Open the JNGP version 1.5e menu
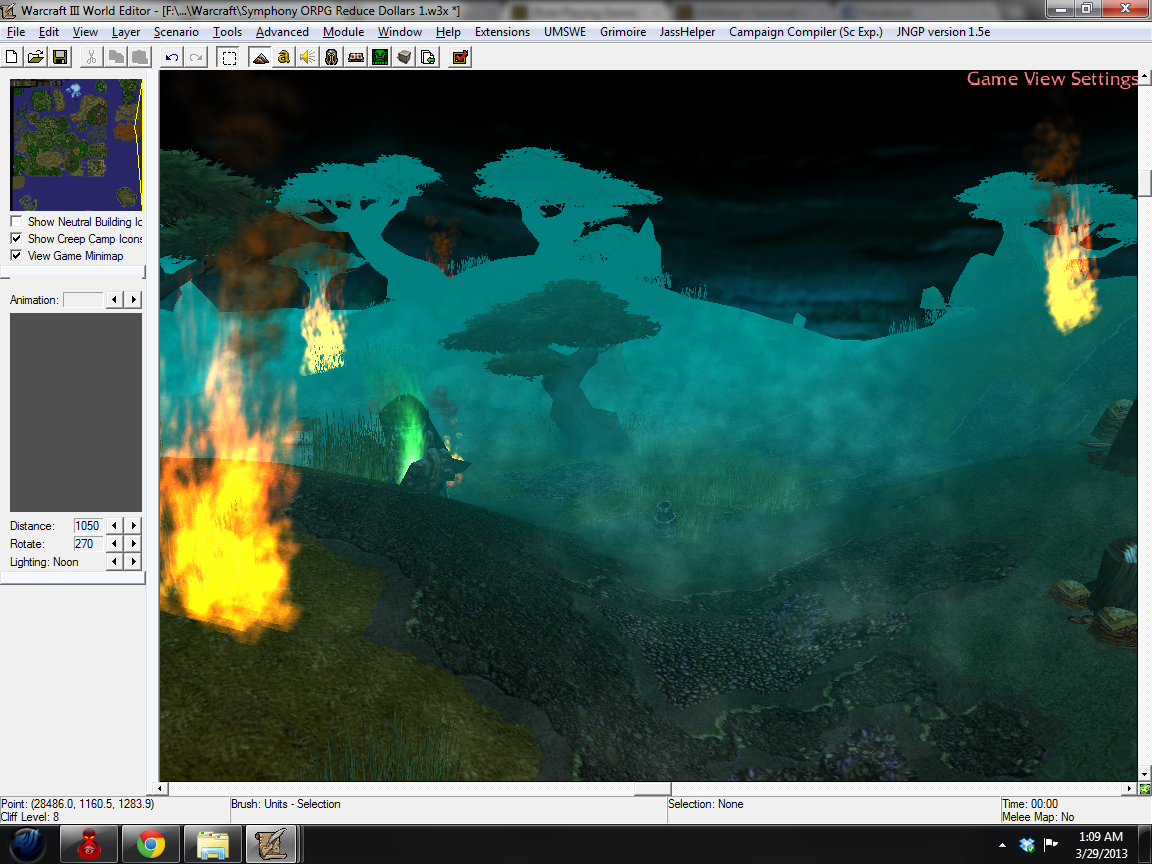1152x864 pixels. [943, 32]
